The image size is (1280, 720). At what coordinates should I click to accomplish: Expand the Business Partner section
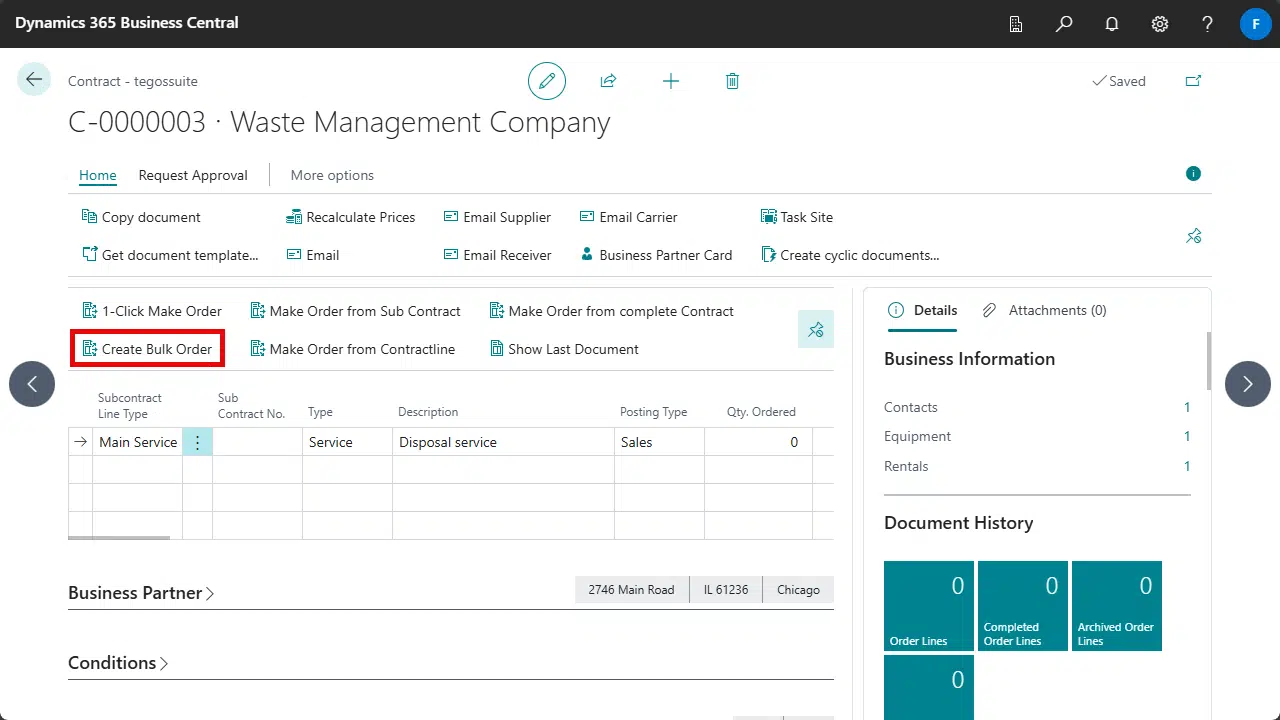click(x=140, y=592)
